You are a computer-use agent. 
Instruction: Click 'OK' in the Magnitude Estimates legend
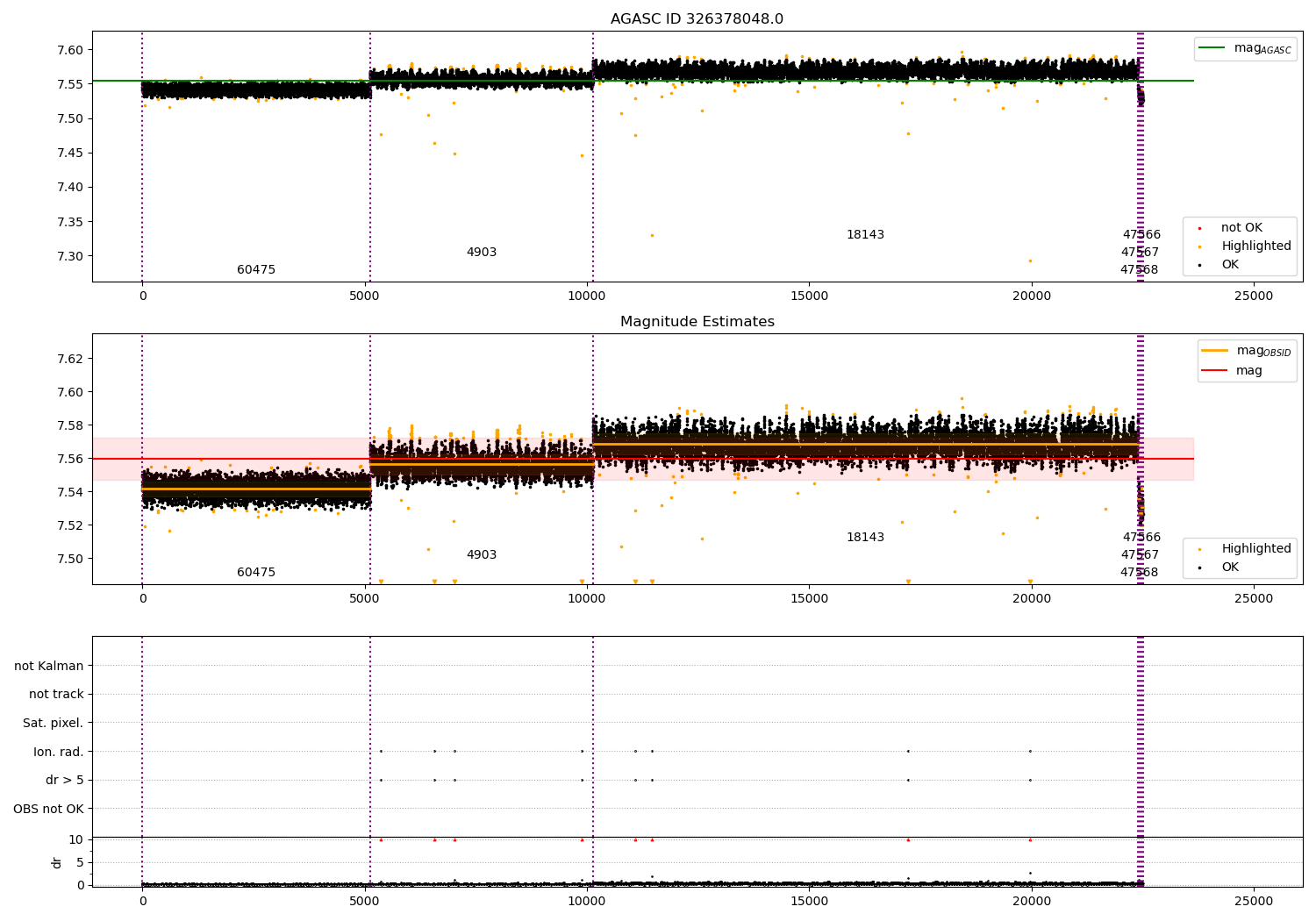pos(1230,568)
